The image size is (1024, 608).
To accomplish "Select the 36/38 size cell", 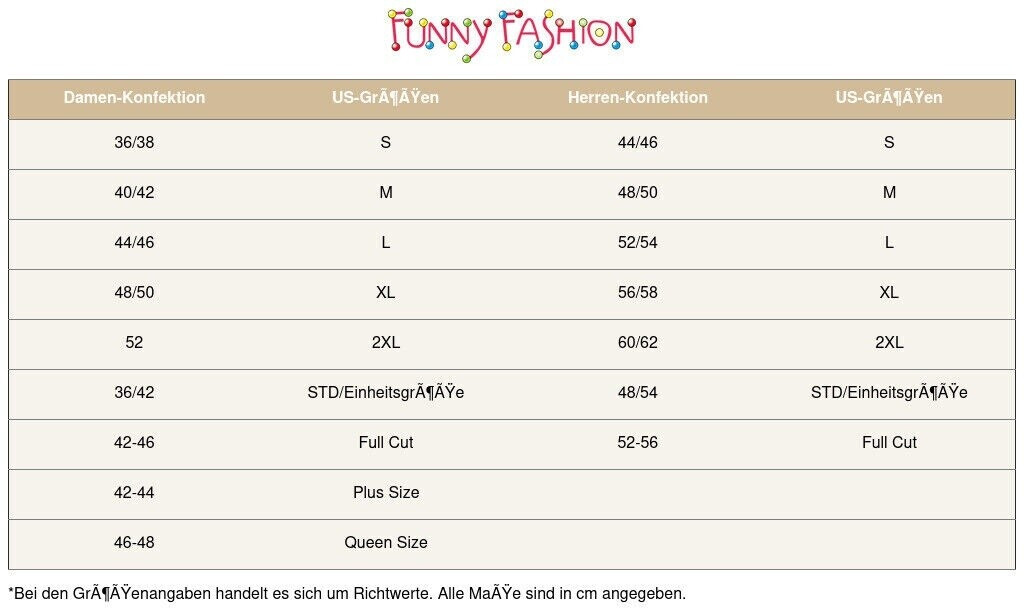I will coord(134,143).
